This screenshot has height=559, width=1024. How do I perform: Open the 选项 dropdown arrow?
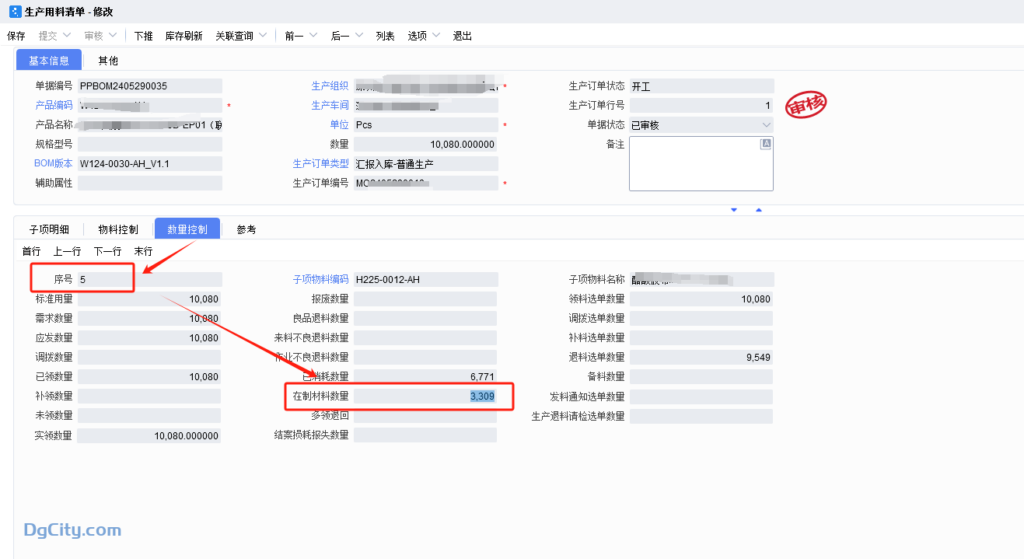436,35
